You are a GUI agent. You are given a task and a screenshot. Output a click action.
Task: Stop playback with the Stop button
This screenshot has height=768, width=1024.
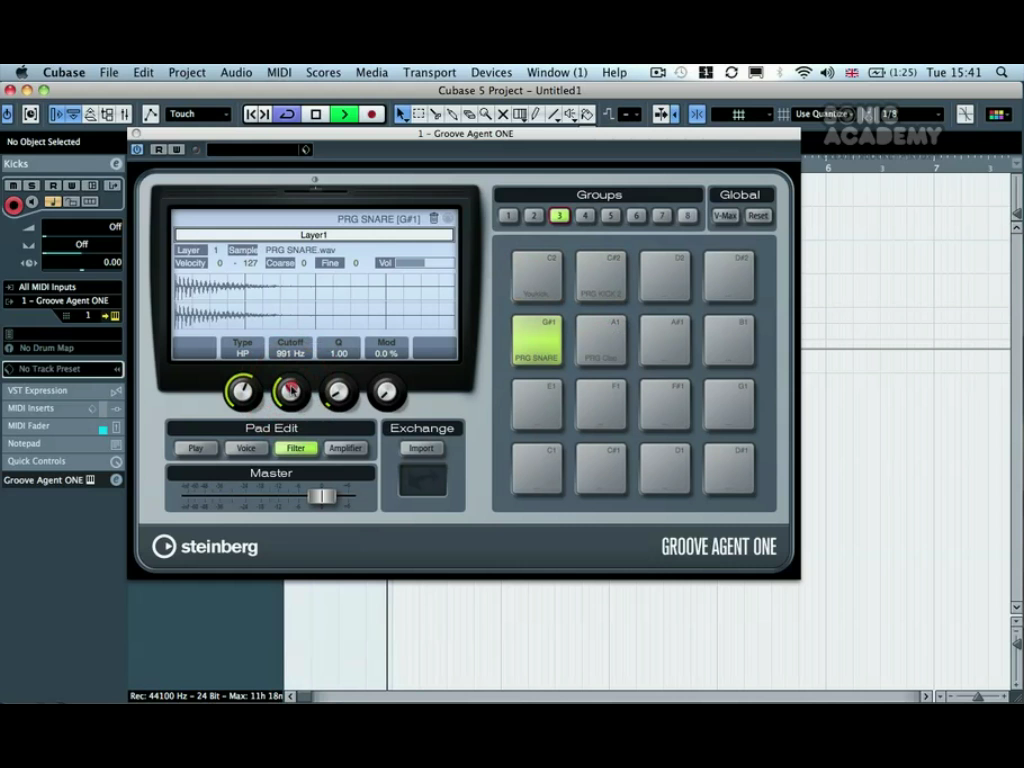(x=316, y=114)
